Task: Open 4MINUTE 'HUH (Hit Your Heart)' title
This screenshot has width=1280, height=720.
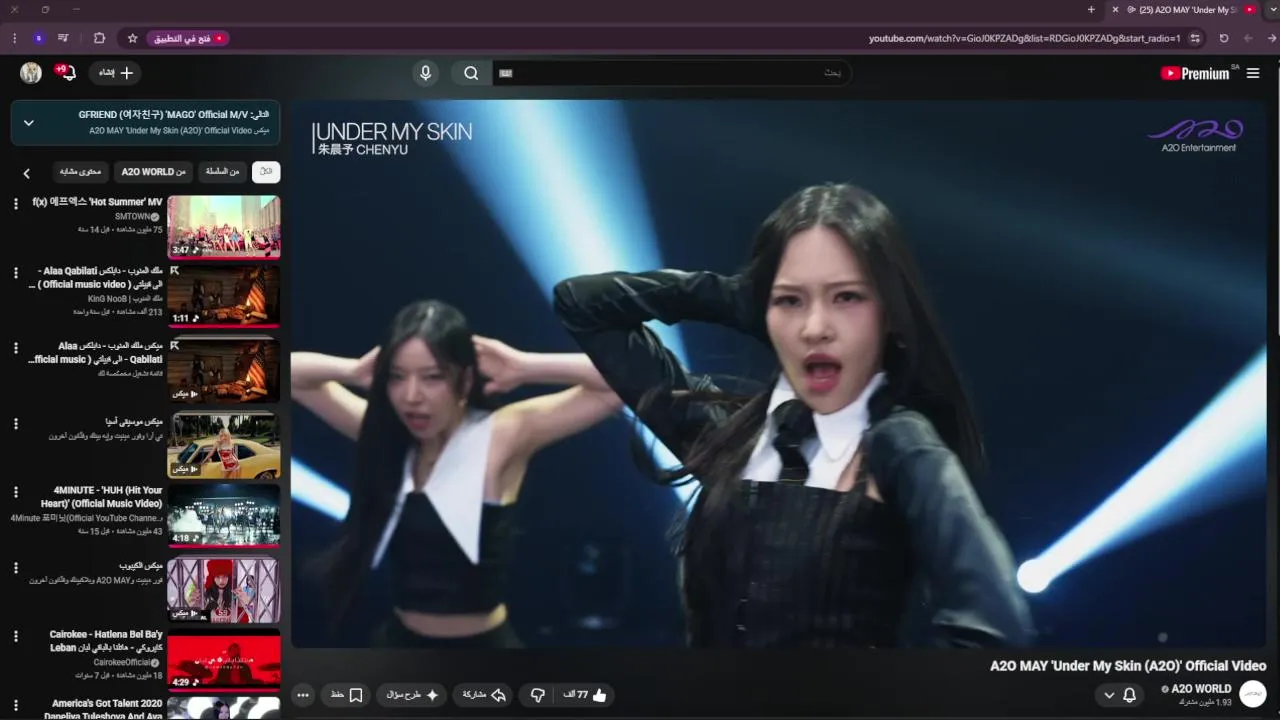Action: [101, 497]
